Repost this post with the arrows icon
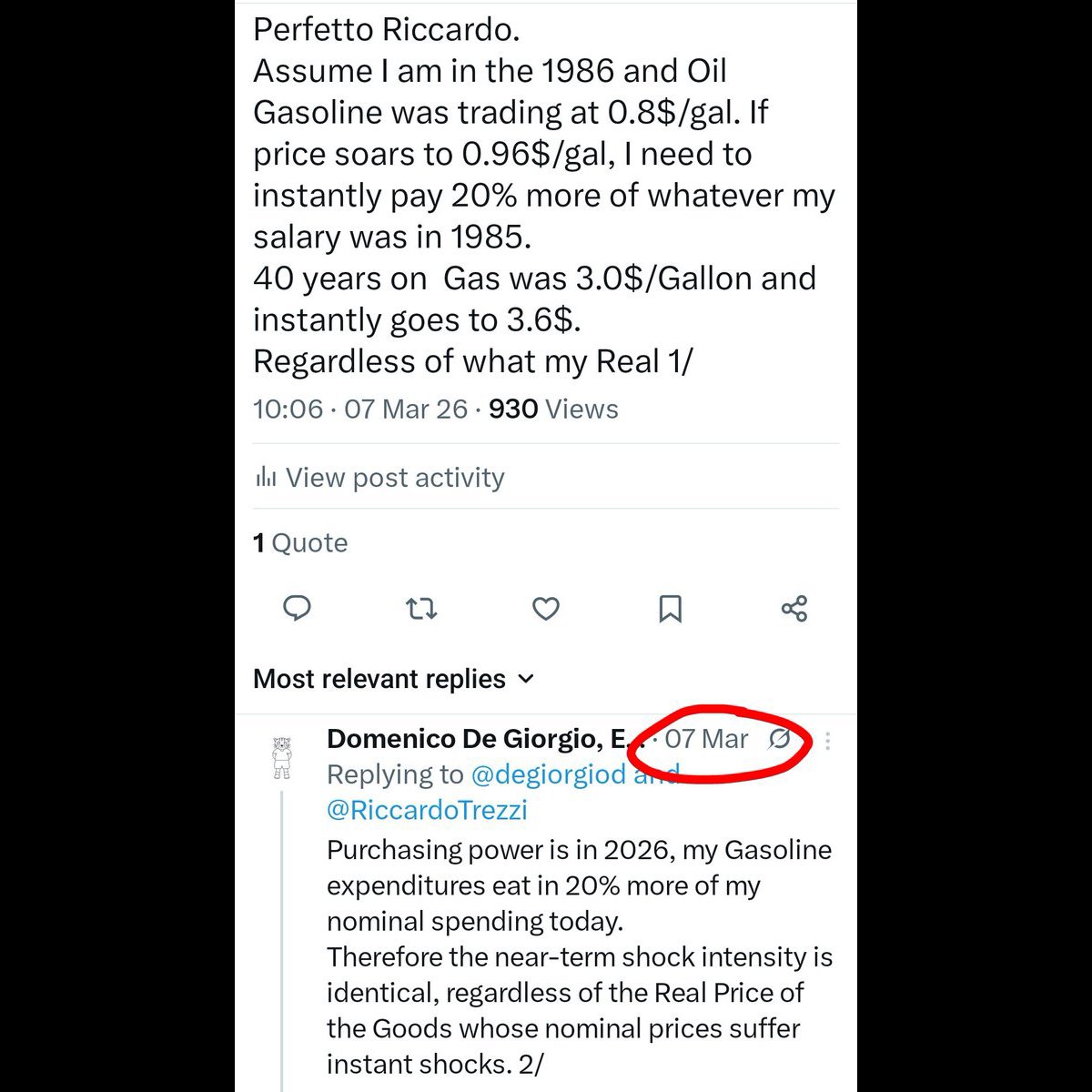 point(420,609)
